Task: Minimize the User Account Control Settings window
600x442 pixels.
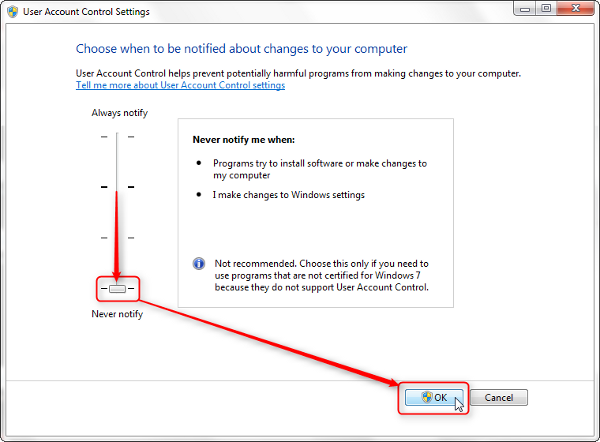Action: 525,9
